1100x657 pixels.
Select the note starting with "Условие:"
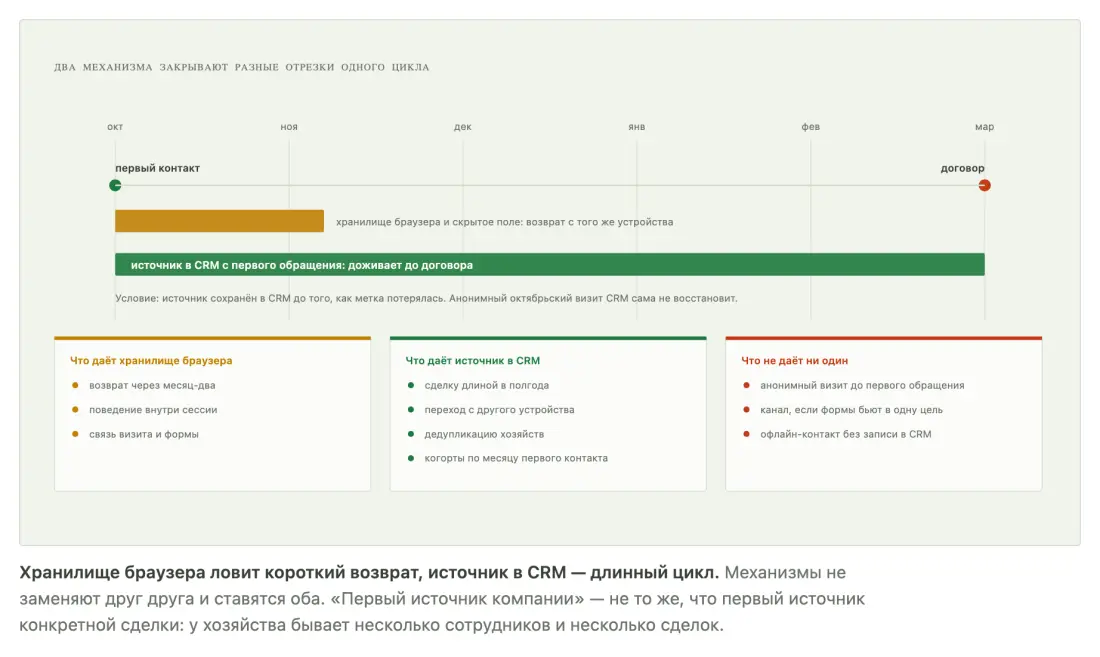click(427, 298)
